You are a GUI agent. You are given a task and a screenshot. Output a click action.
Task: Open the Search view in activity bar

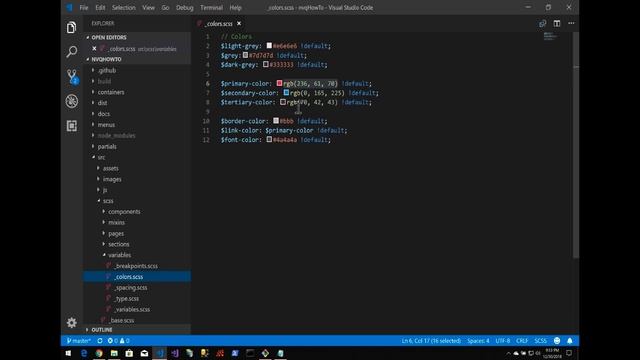pos(71,52)
